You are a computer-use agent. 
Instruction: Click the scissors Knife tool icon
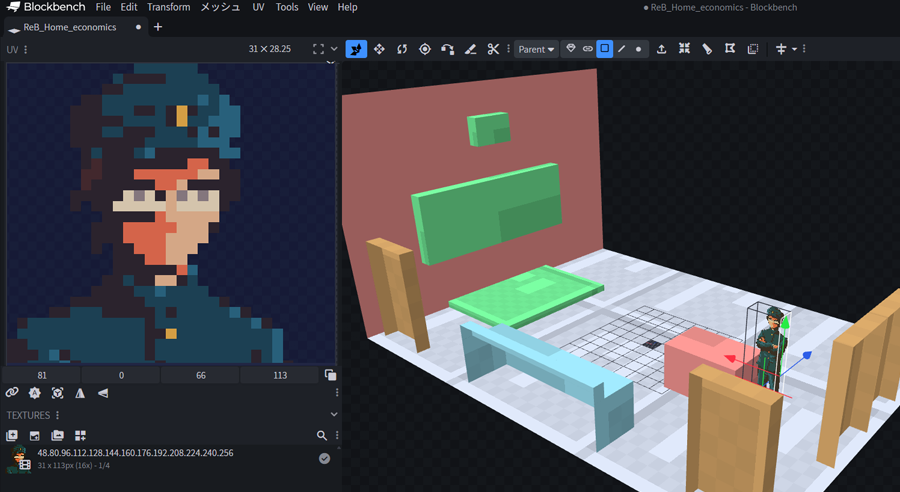click(x=493, y=49)
